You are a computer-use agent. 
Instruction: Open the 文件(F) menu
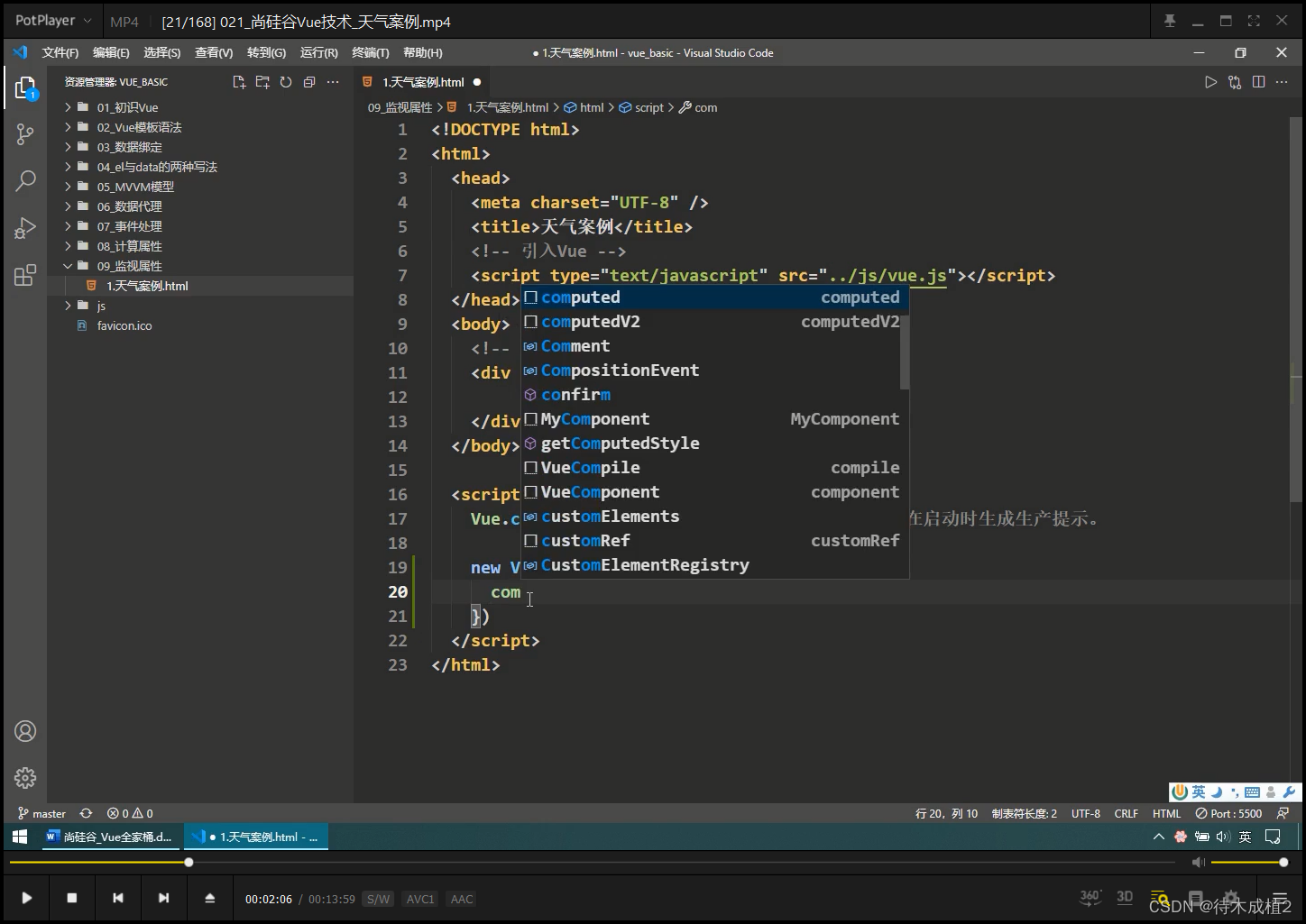pos(60,52)
